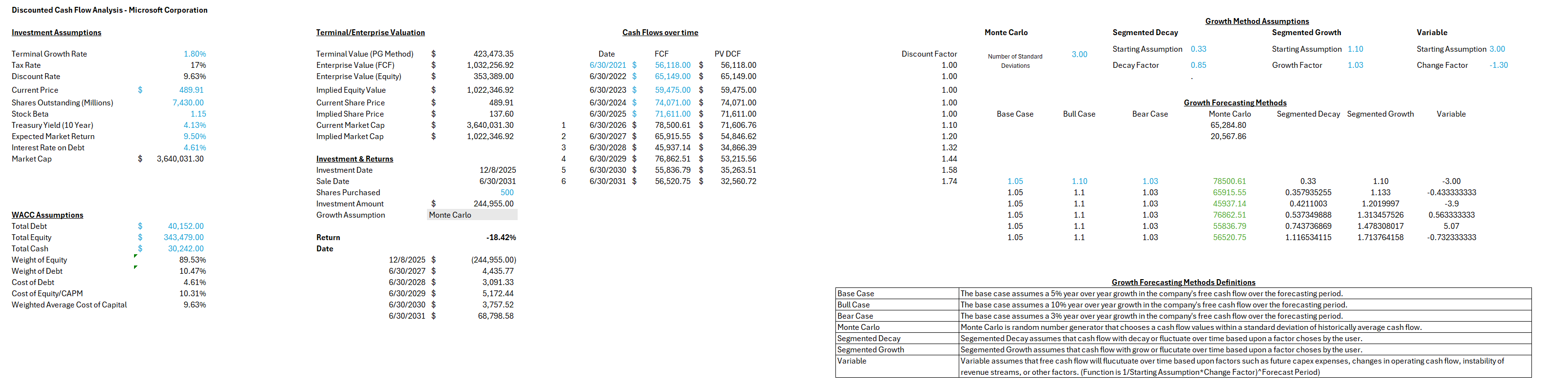Select the Return value -18.42%
Viewport: 1568px width, 387px height.
pyautogui.click(x=501, y=238)
